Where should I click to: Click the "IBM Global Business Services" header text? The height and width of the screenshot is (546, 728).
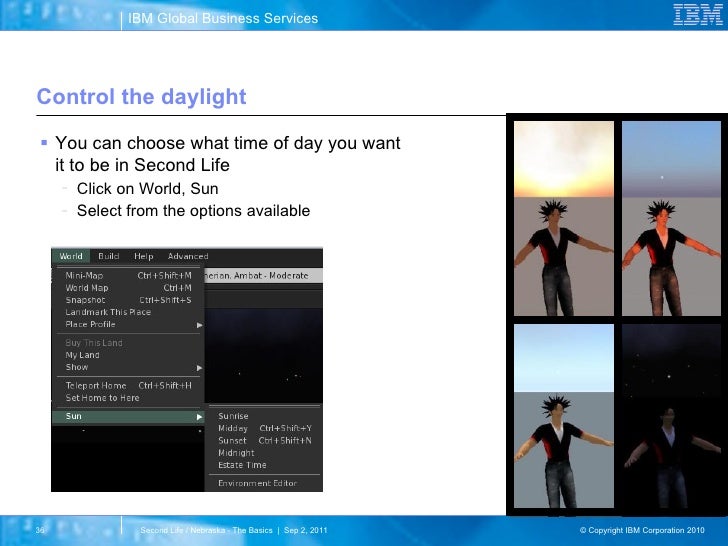tap(223, 18)
